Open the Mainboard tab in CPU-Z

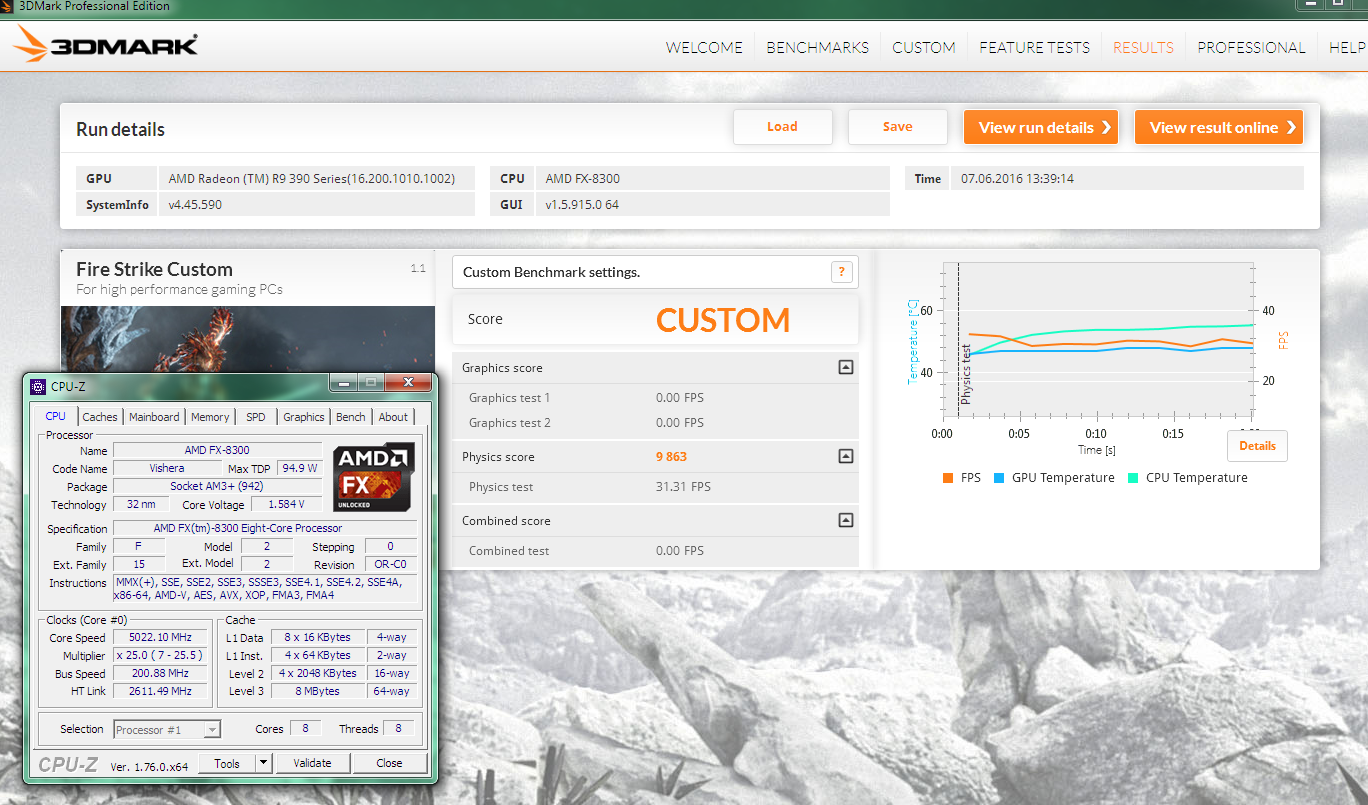[154, 417]
